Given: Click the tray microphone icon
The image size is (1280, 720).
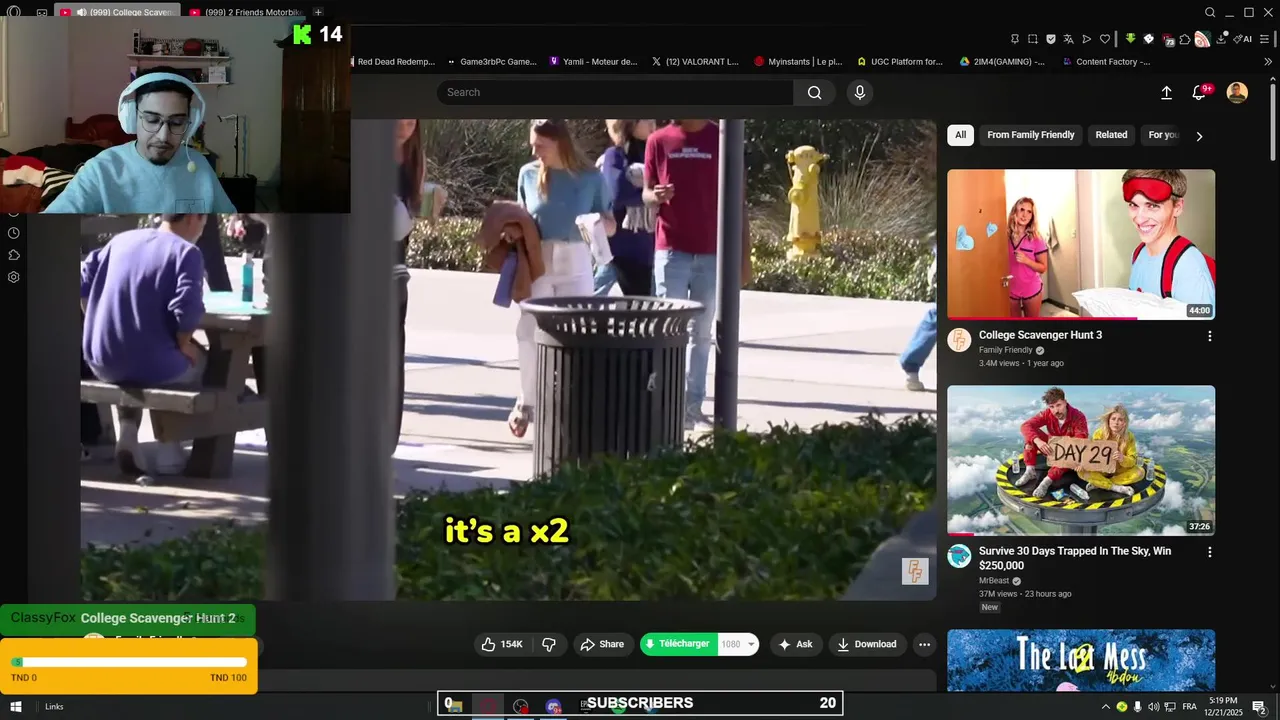Looking at the screenshot, I should point(1138,707).
